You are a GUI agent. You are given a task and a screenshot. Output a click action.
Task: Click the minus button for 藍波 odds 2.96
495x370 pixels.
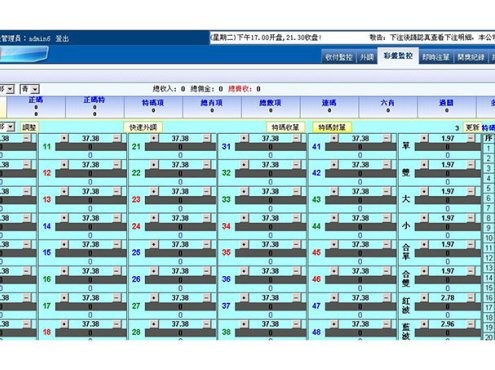[471, 324]
